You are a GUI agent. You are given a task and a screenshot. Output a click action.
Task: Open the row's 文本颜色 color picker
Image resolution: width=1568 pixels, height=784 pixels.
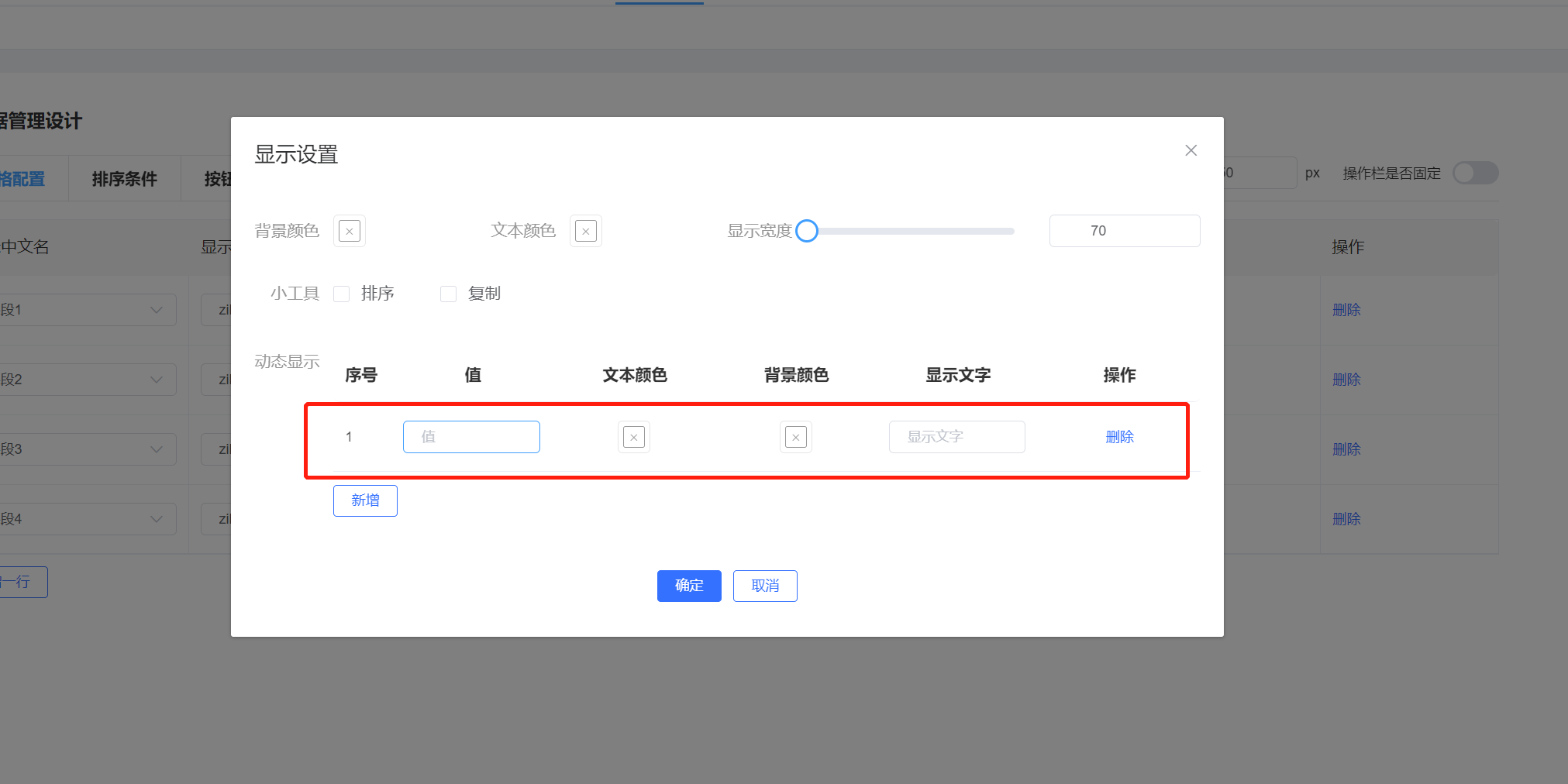[633, 436]
